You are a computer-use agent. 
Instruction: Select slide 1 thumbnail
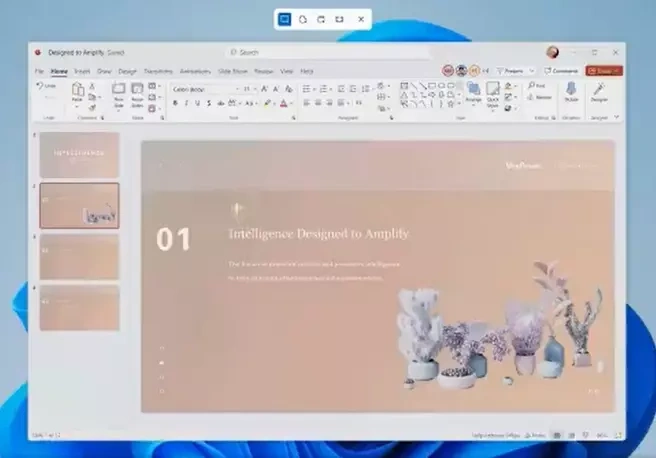click(79, 155)
